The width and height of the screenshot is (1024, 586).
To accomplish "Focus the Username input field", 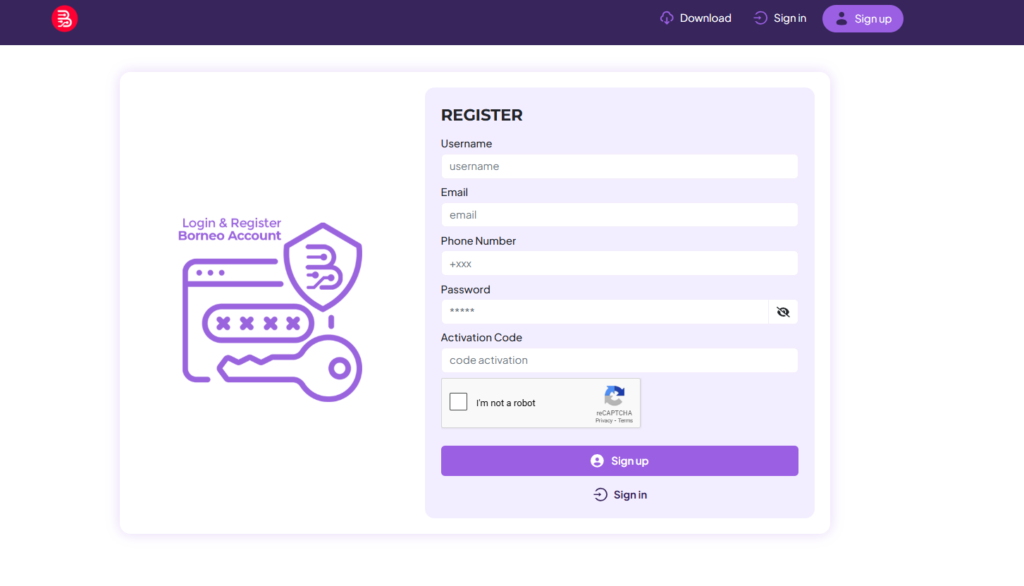I will pyautogui.click(x=619, y=166).
